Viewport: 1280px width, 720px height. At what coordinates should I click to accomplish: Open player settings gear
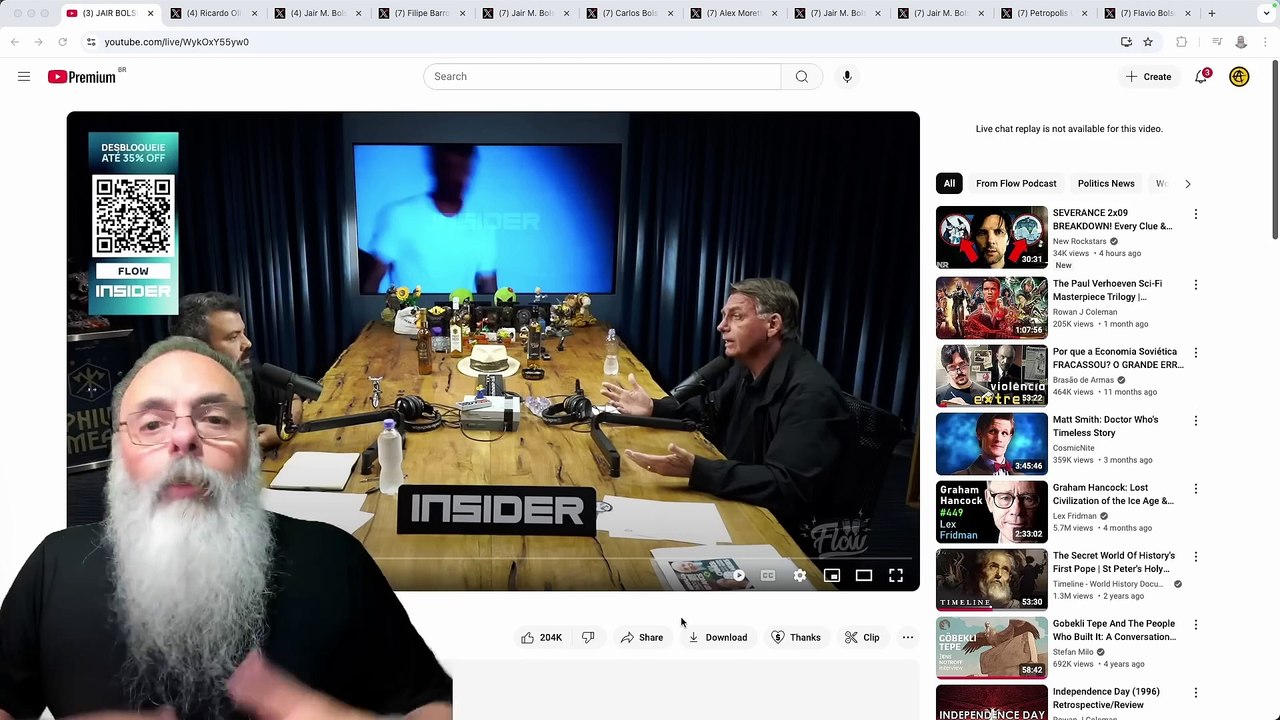[x=800, y=576]
